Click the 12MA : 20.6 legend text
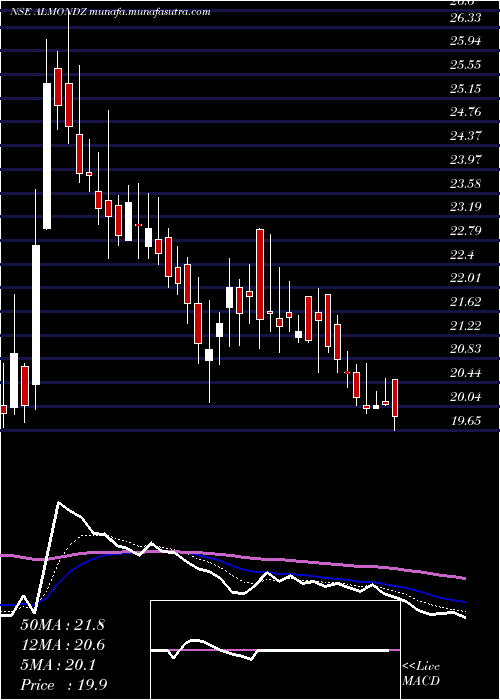 [62, 645]
